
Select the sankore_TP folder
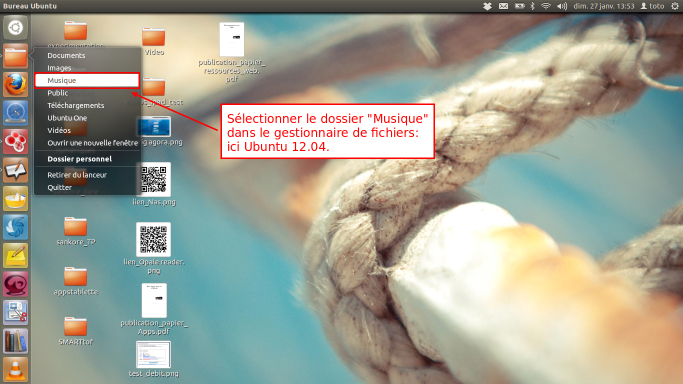pyautogui.click(x=76, y=231)
